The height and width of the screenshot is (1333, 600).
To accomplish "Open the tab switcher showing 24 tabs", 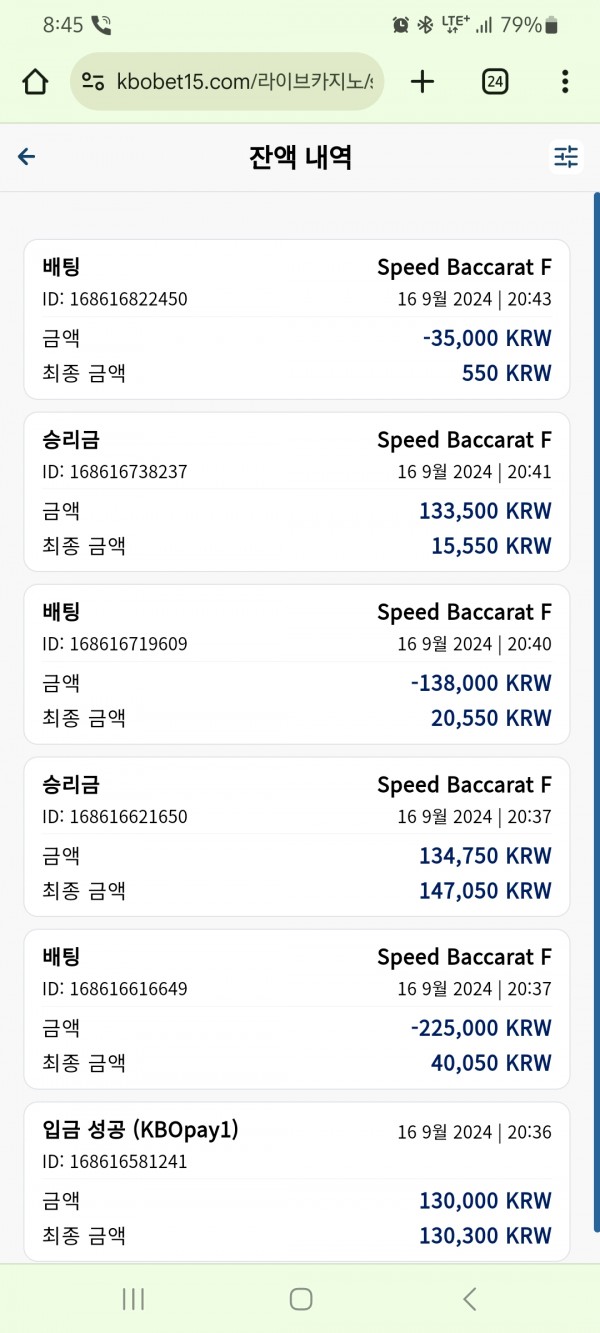I will [494, 82].
